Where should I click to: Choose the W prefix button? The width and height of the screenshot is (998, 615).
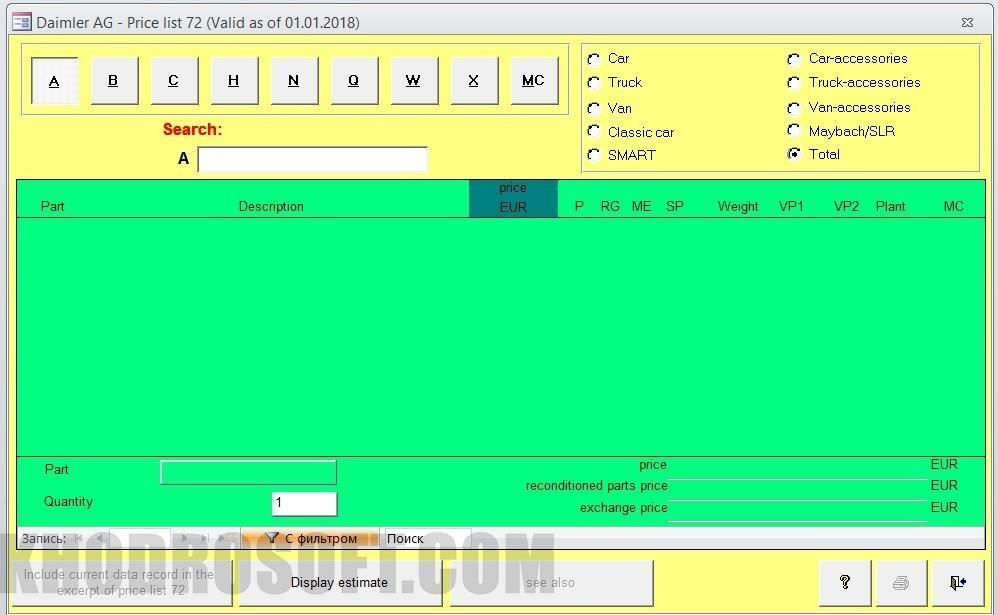[414, 81]
